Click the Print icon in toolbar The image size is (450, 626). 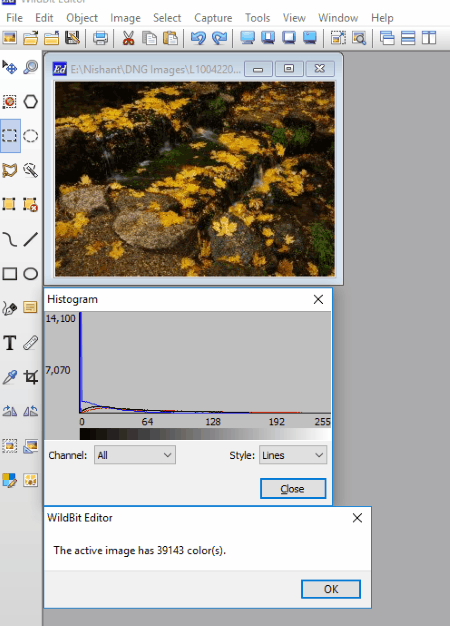[100, 38]
